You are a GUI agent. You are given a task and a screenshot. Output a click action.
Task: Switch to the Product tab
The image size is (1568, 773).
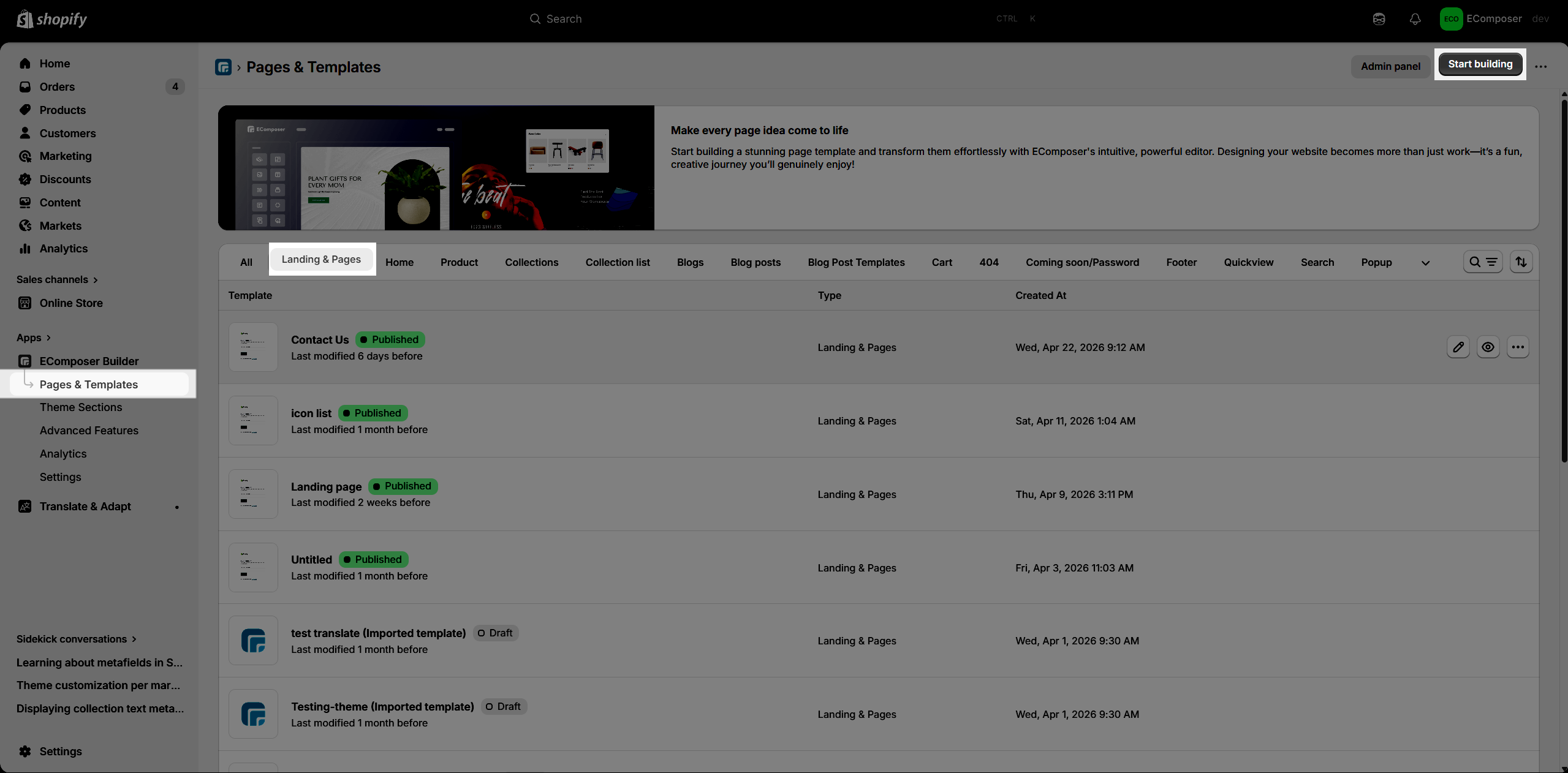(x=459, y=262)
